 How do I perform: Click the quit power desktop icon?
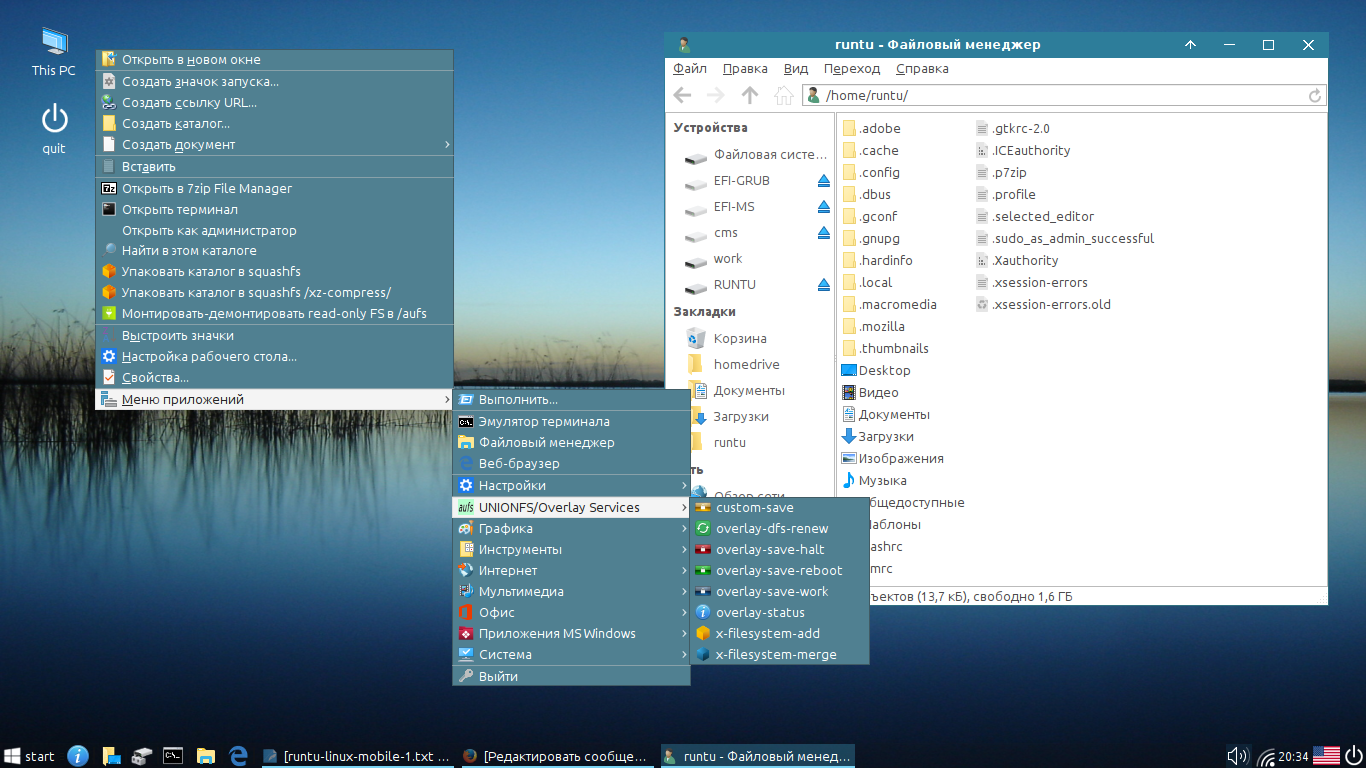(x=54, y=129)
